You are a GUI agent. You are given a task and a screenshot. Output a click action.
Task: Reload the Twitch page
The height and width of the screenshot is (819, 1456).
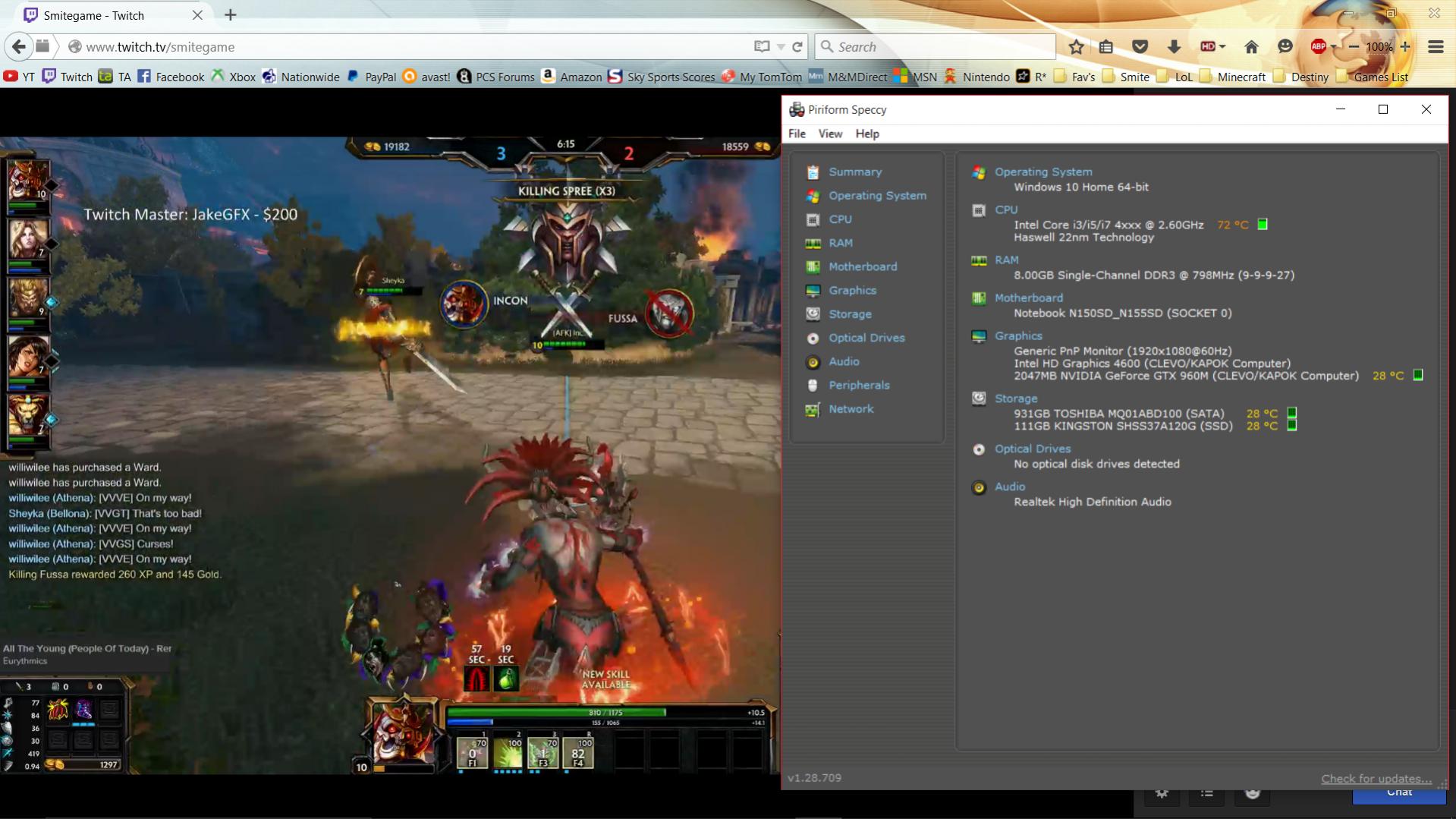797,47
